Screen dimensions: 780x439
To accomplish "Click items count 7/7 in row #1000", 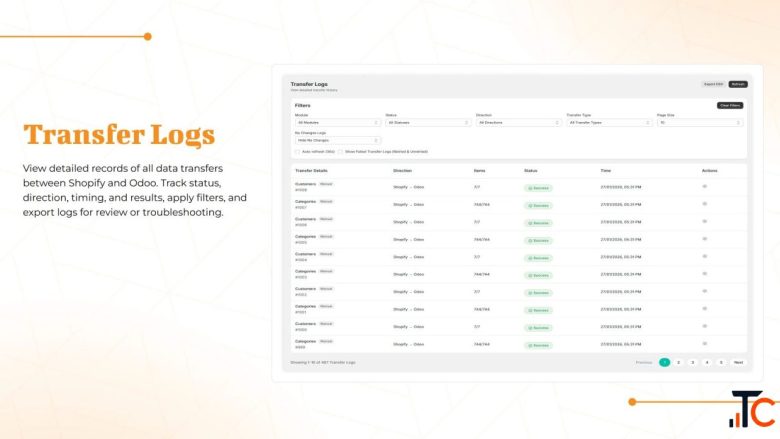I will tap(477, 327).
